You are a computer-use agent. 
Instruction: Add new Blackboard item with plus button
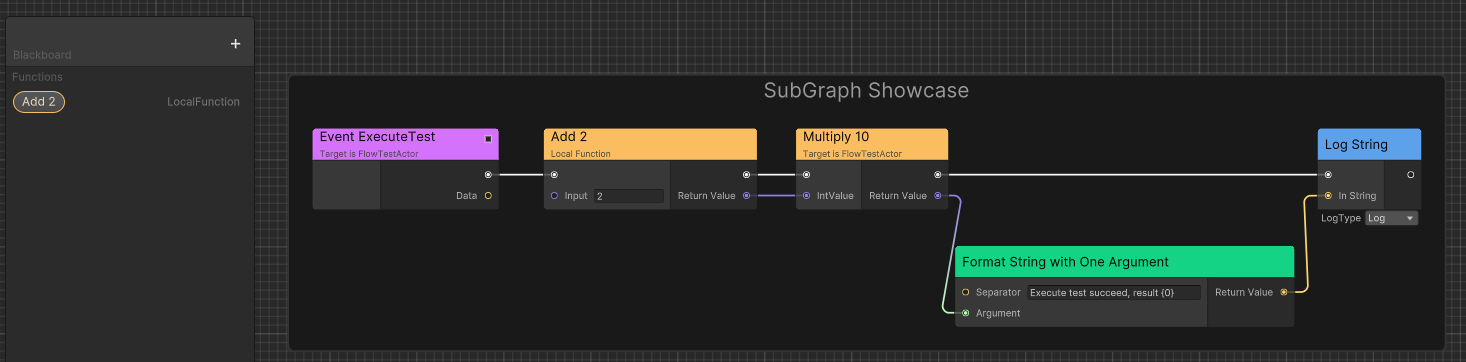click(x=236, y=44)
